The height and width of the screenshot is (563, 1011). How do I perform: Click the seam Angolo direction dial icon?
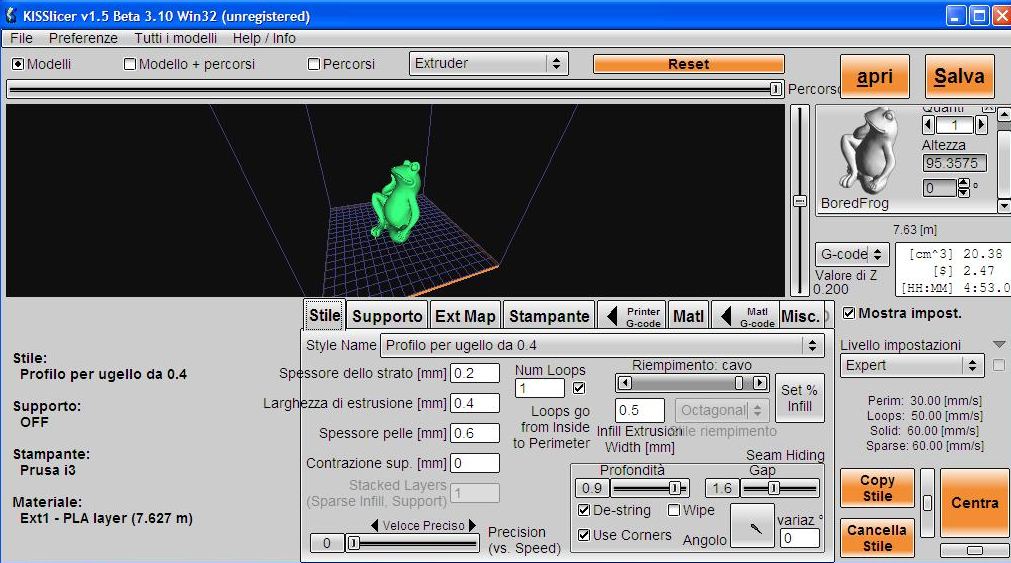tap(751, 525)
